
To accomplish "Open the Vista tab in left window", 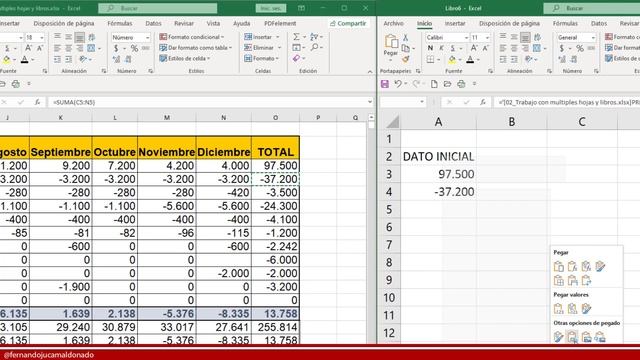I will 213,24.
